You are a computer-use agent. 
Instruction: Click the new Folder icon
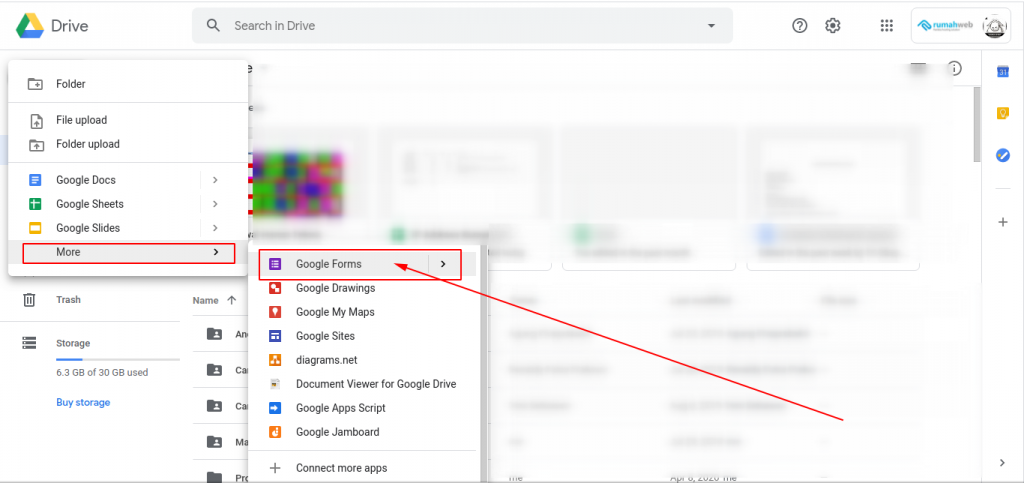pos(35,84)
